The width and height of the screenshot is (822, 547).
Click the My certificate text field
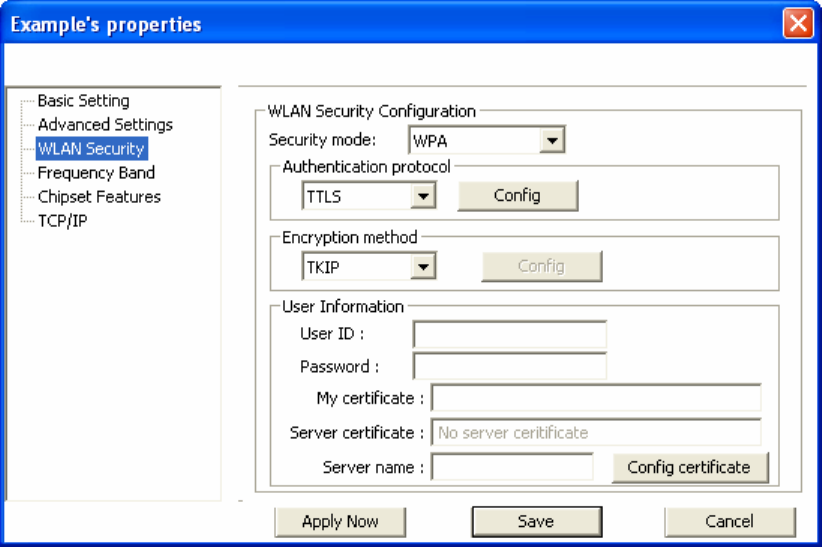tap(596, 398)
